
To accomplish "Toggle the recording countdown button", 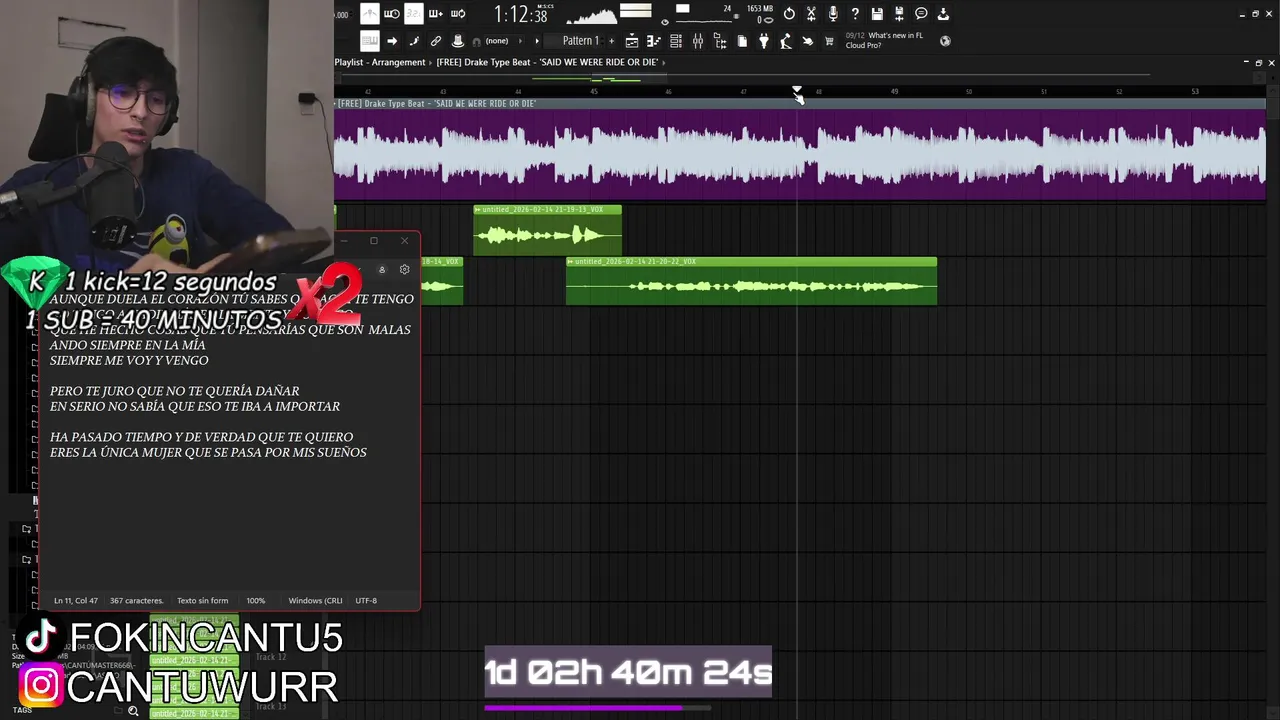I will [414, 14].
